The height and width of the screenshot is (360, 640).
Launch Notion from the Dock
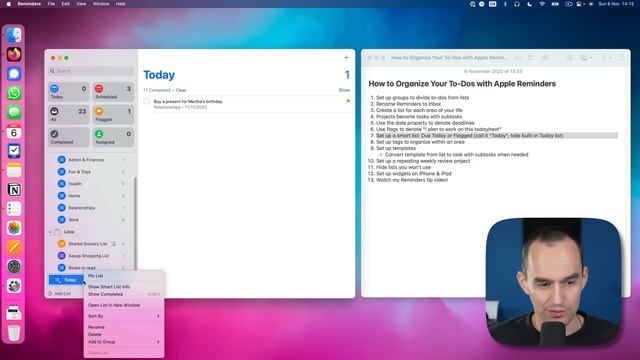(14, 189)
